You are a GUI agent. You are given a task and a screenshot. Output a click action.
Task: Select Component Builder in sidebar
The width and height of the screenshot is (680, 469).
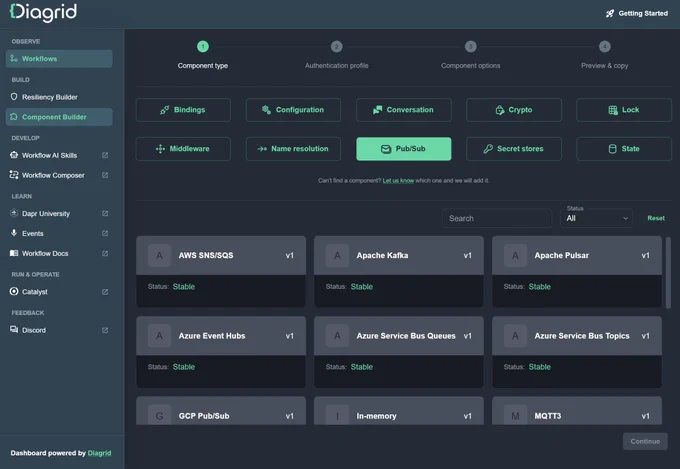tap(59, 117)
